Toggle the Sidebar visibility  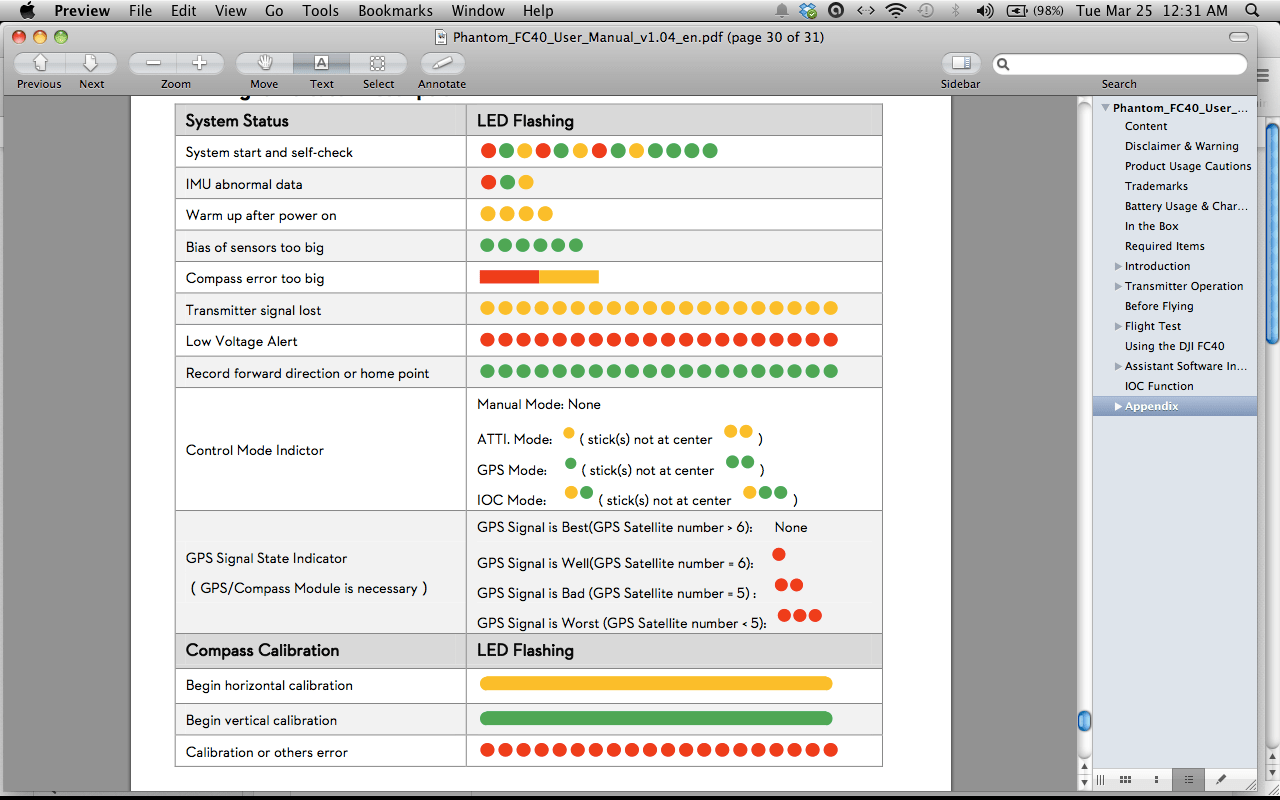pyautogui.click(x=960, y=62)
